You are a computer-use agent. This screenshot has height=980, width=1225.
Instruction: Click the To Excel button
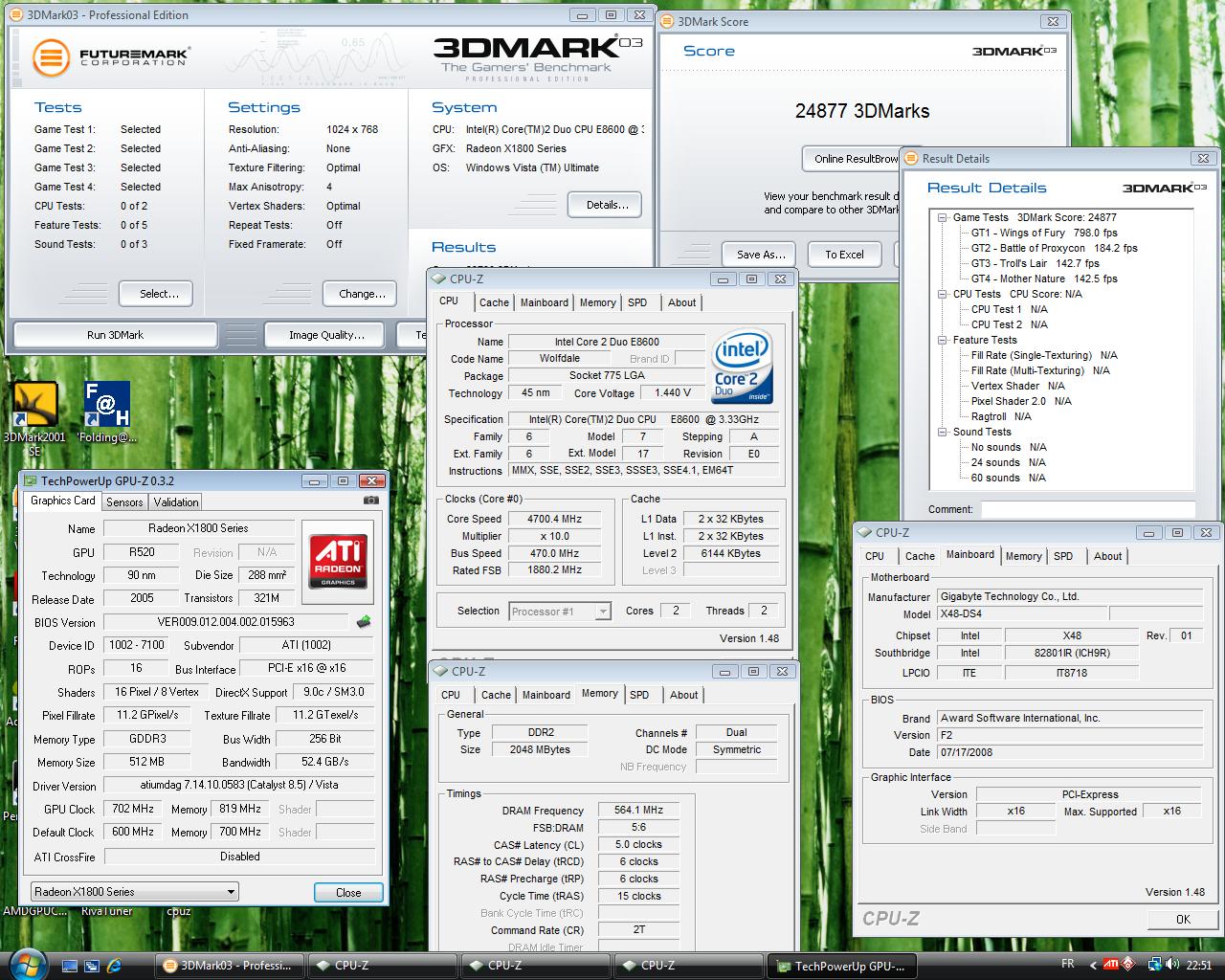(844, 255)
